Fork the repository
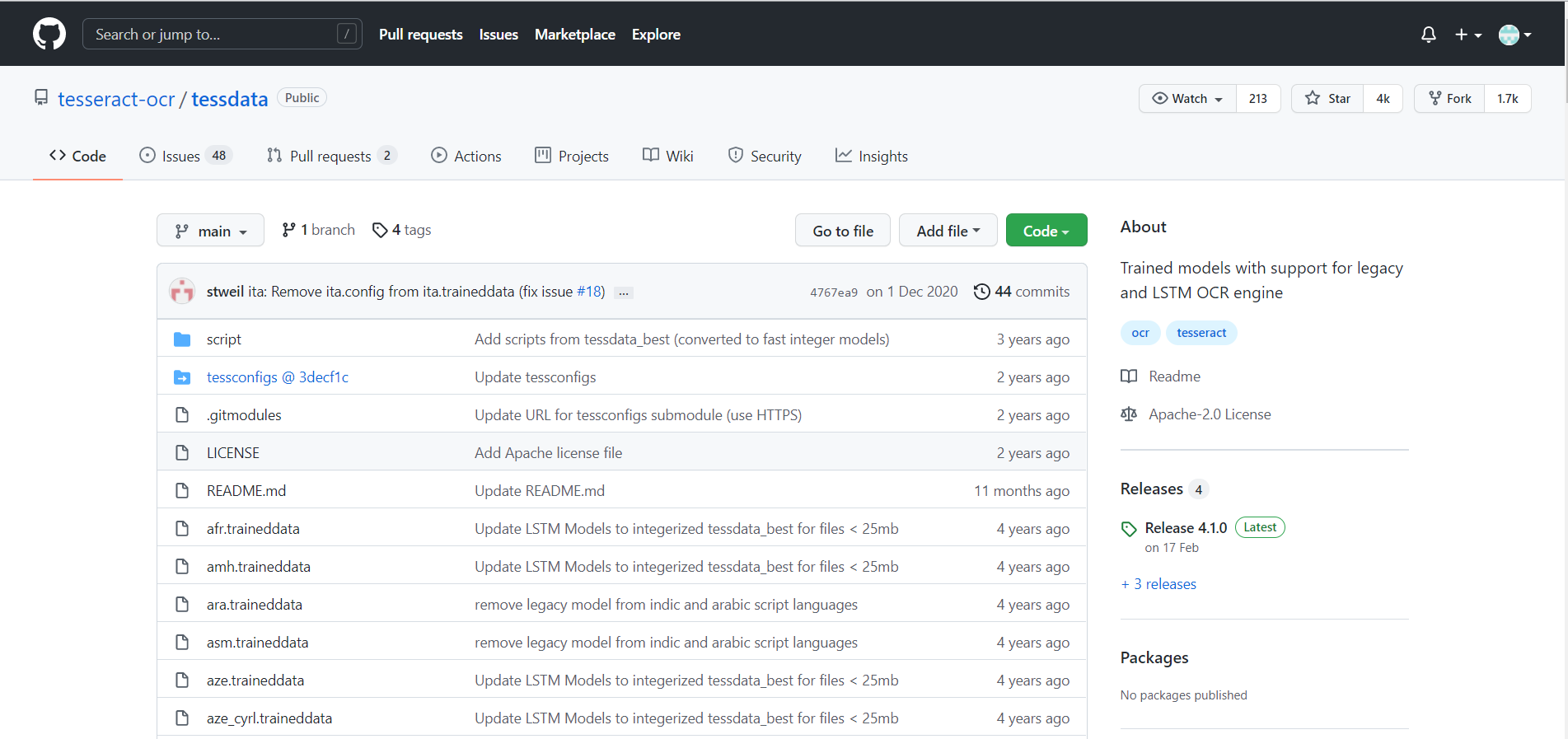Viewport: 1568px width, 739px height. coord(1449,98)
